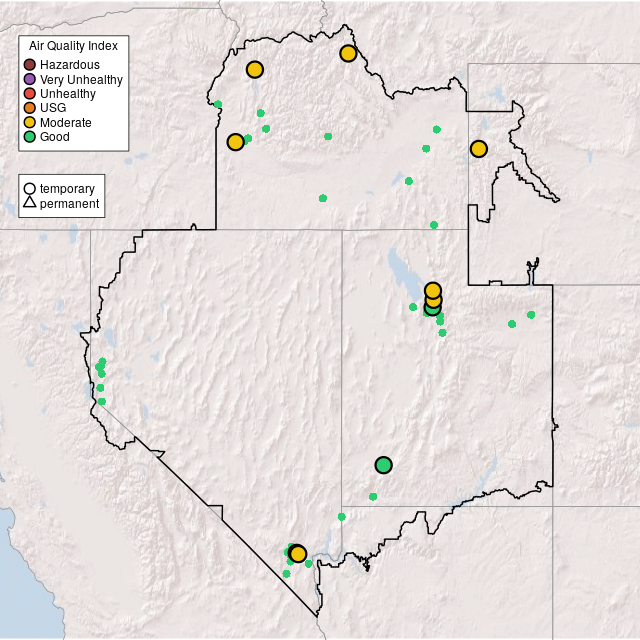Click the large green Good monitor in southern Utah
The image size is (640, 640).
[x=383, y=465]
